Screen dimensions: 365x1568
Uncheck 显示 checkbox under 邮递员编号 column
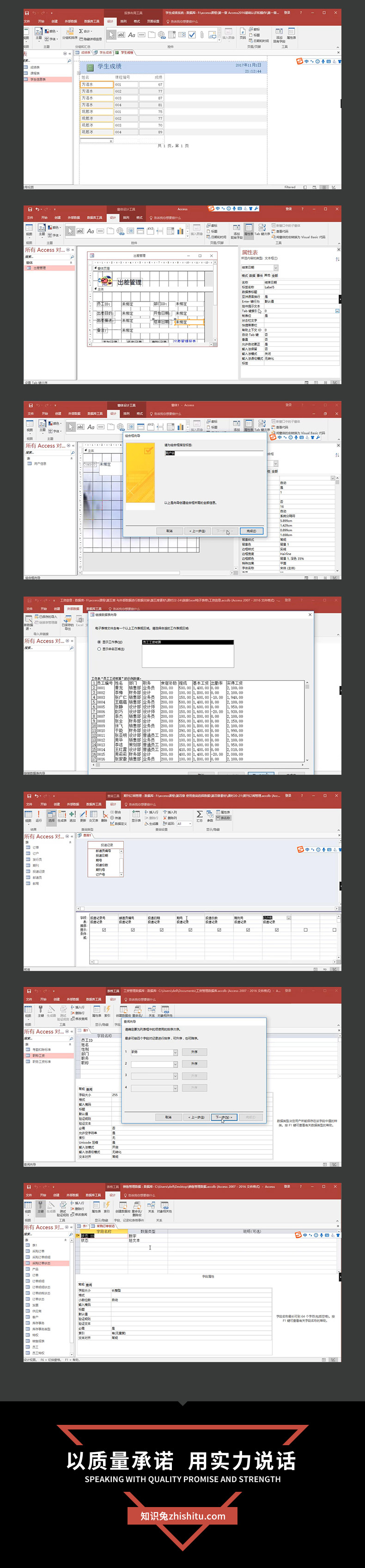click(x=133, y=929)
